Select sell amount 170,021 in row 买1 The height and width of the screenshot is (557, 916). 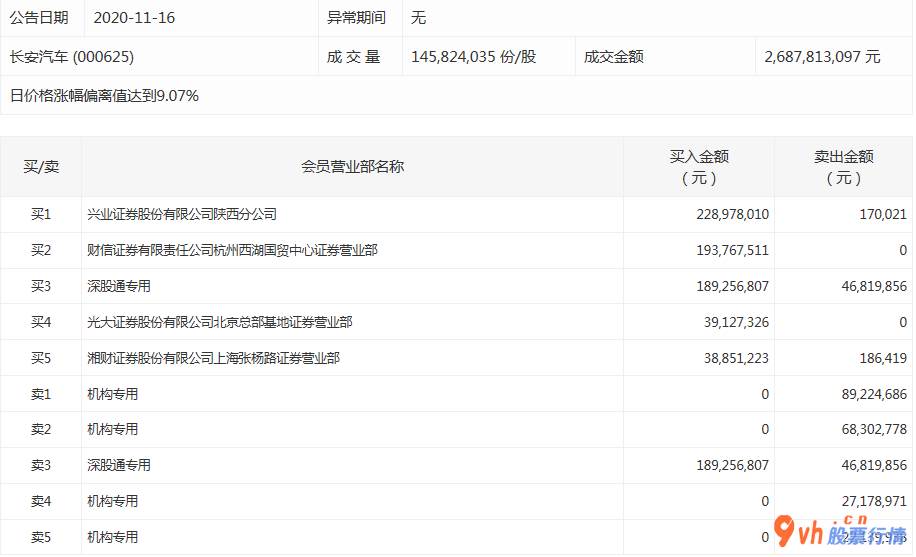(883, 215)
